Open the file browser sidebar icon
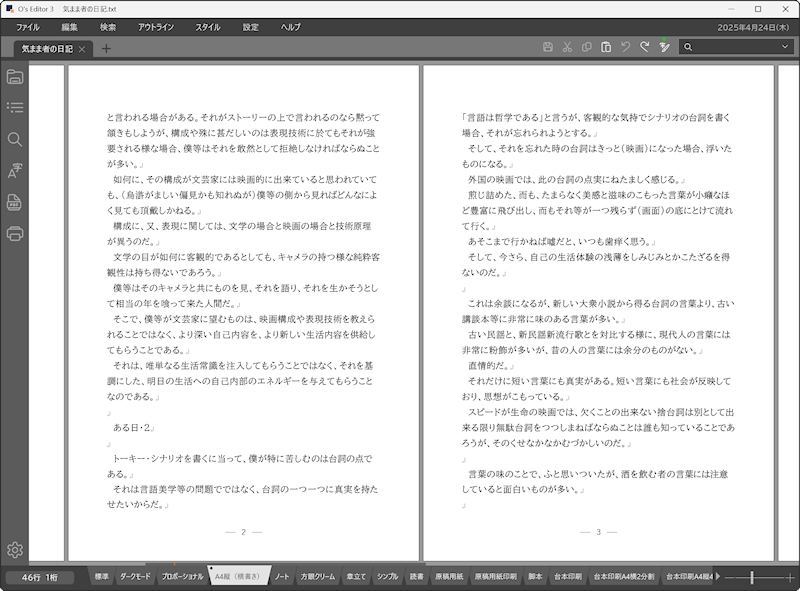The height and width of the screenshot is (591, 800). (15, 77)
